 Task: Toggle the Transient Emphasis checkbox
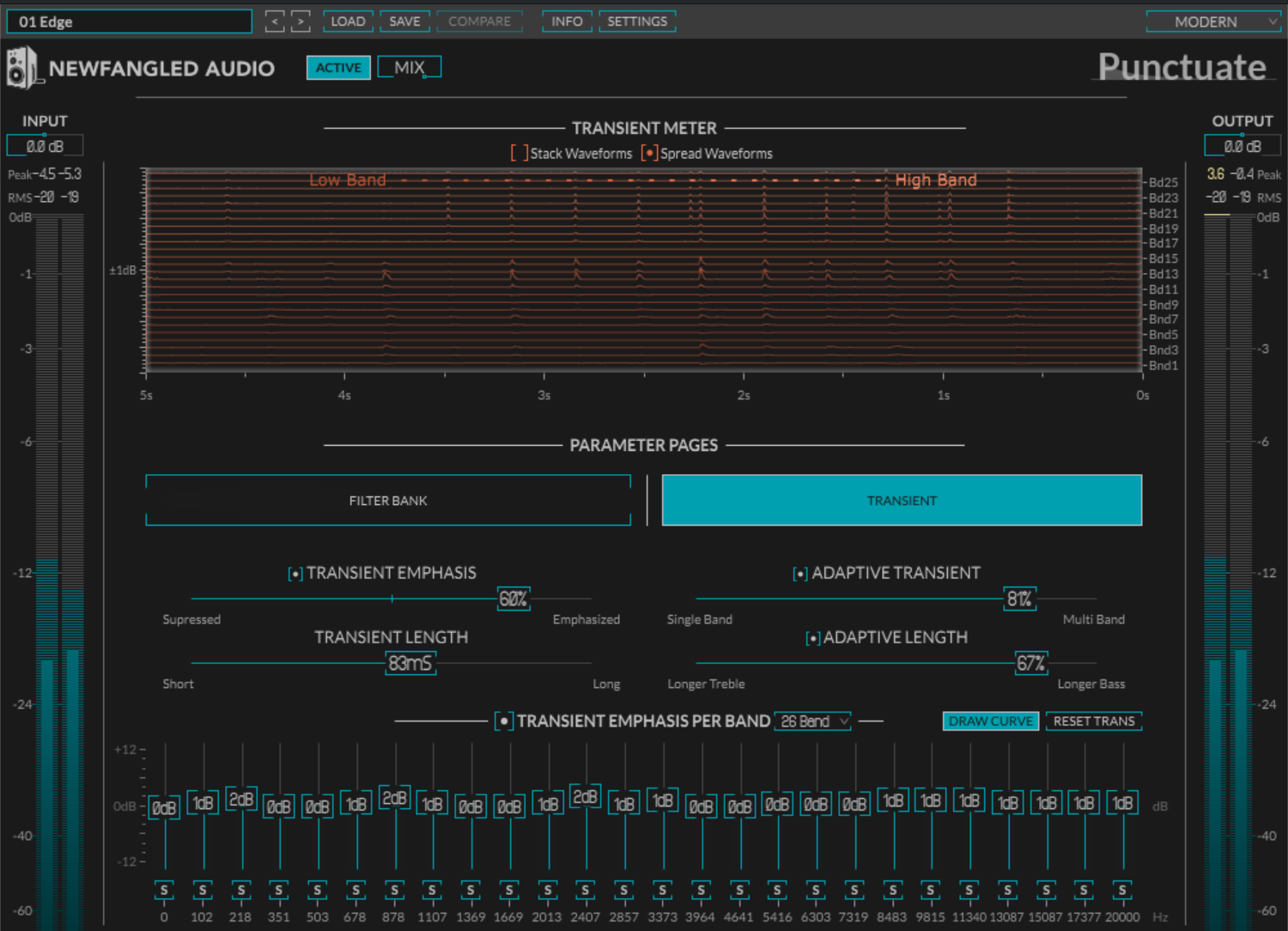click(x=295, y=574)
